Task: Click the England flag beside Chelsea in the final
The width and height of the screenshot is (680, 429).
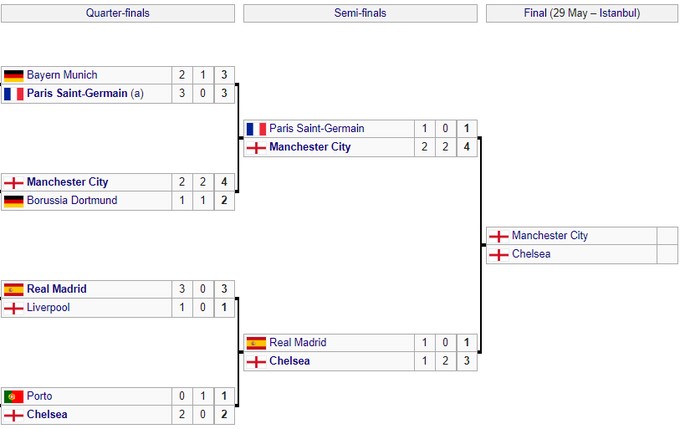Action: [499, 254]
